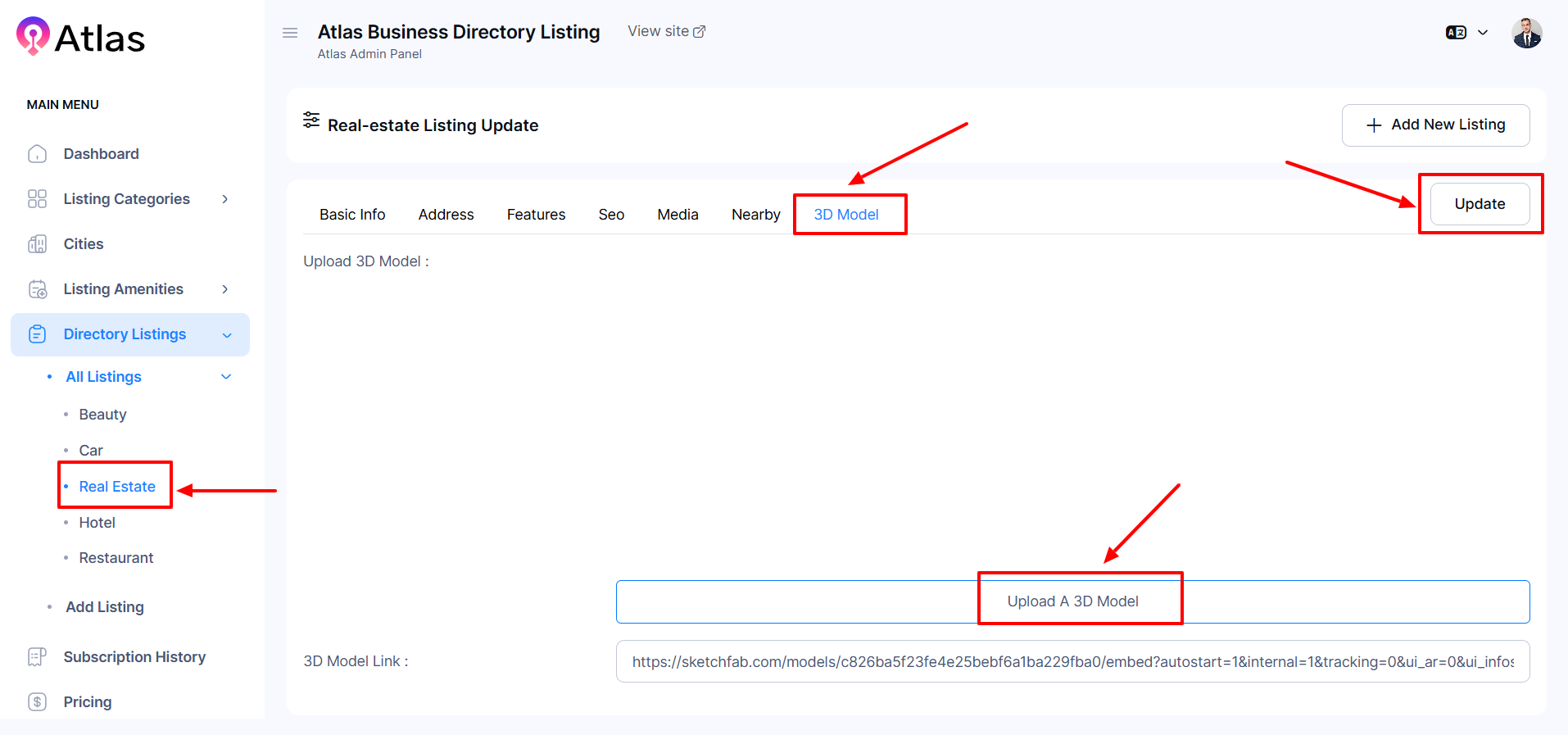Open the user profile avatar
This screenshot has width=1568, height=735.
point(1526,34)
